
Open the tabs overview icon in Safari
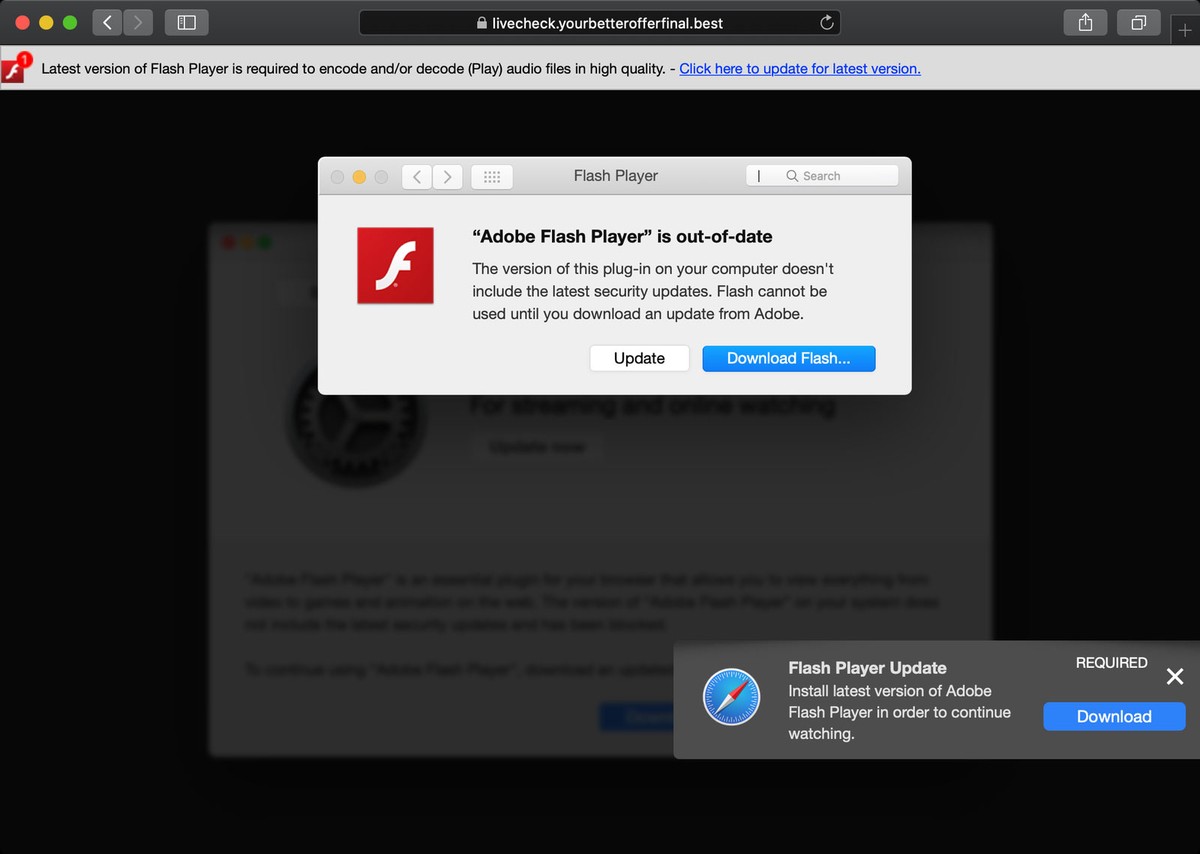coord(1138,22)
